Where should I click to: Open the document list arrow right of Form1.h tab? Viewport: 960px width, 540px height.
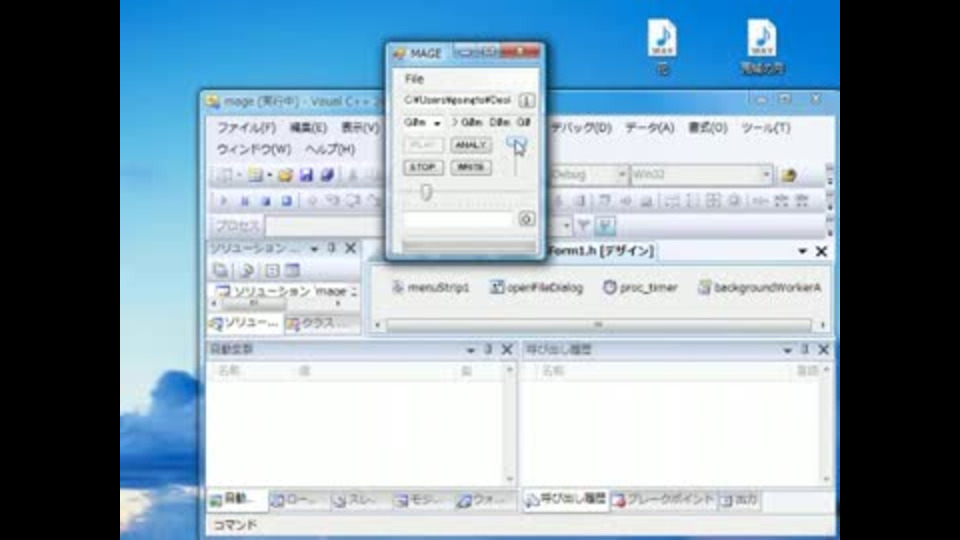pyautogui.click(x=802, y=251)
